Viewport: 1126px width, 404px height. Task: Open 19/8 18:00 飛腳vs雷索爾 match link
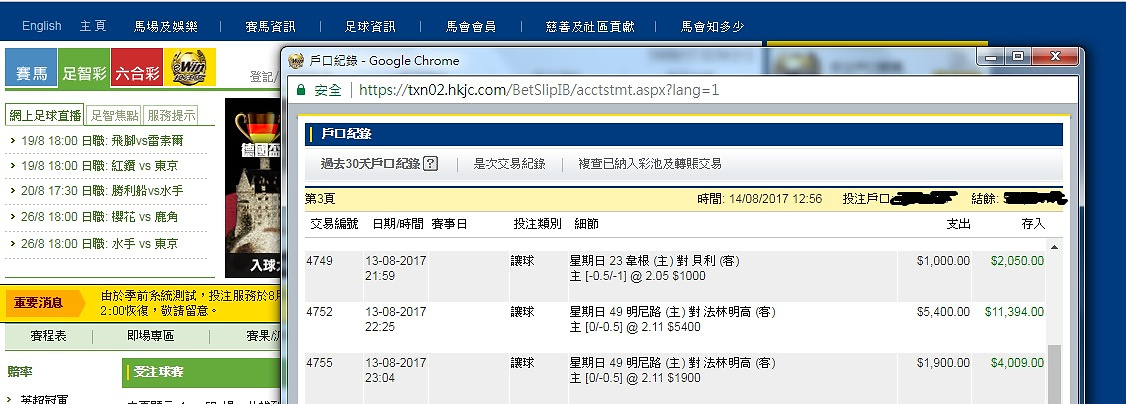tap(100, 141)
